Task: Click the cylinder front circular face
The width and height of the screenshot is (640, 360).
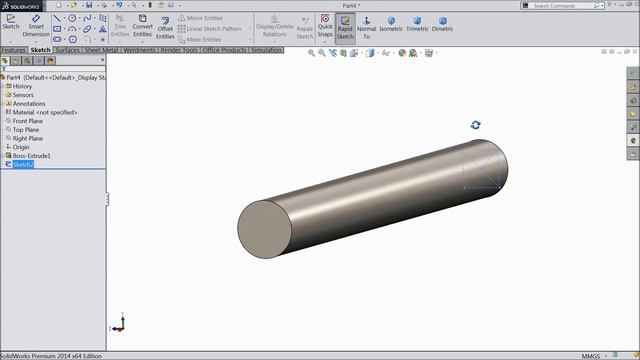Action: click(x=264, y=229)
